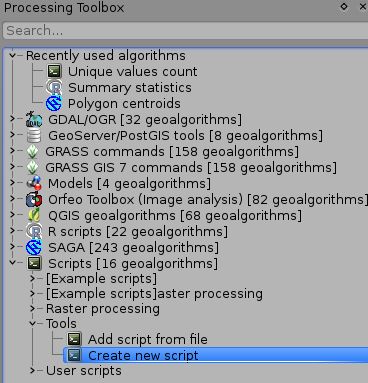Select 'Raster processing' folder text
Image resolution: width=368 pixels, height=383 pixels.
[103, 309]
